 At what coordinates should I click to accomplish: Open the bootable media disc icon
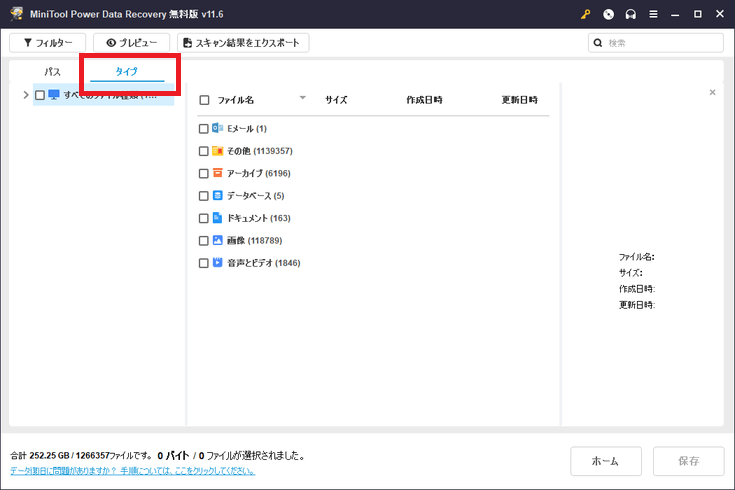tap(608, 15)
